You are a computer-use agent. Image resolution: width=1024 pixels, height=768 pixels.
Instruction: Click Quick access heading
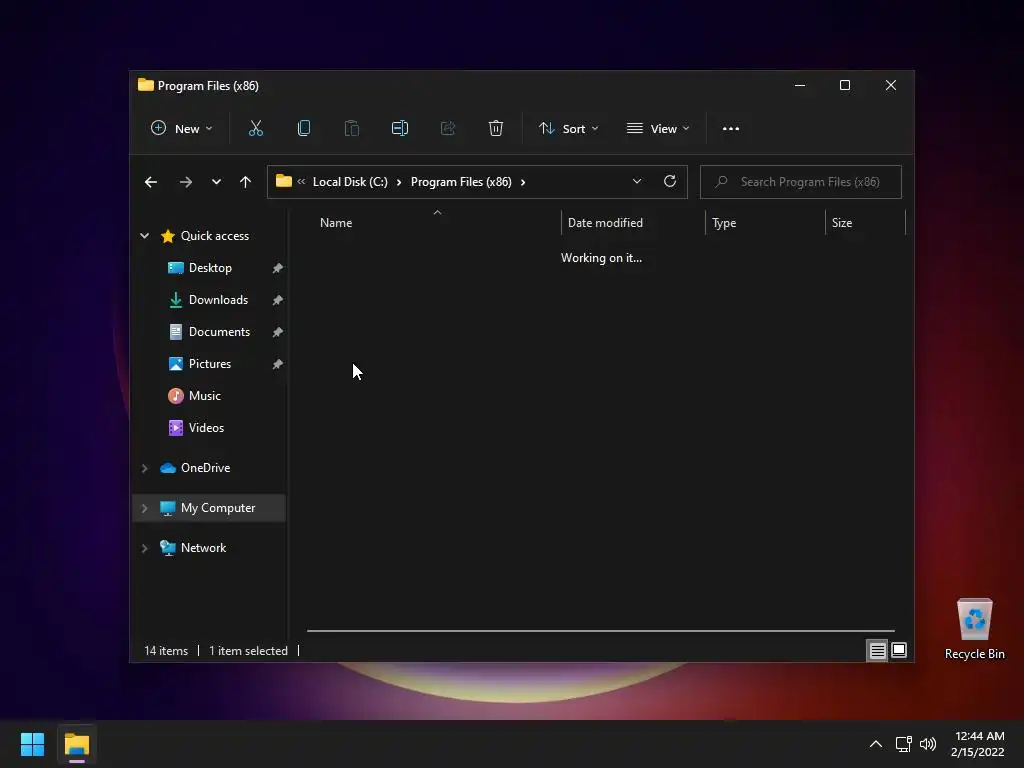tap(215, 236)
